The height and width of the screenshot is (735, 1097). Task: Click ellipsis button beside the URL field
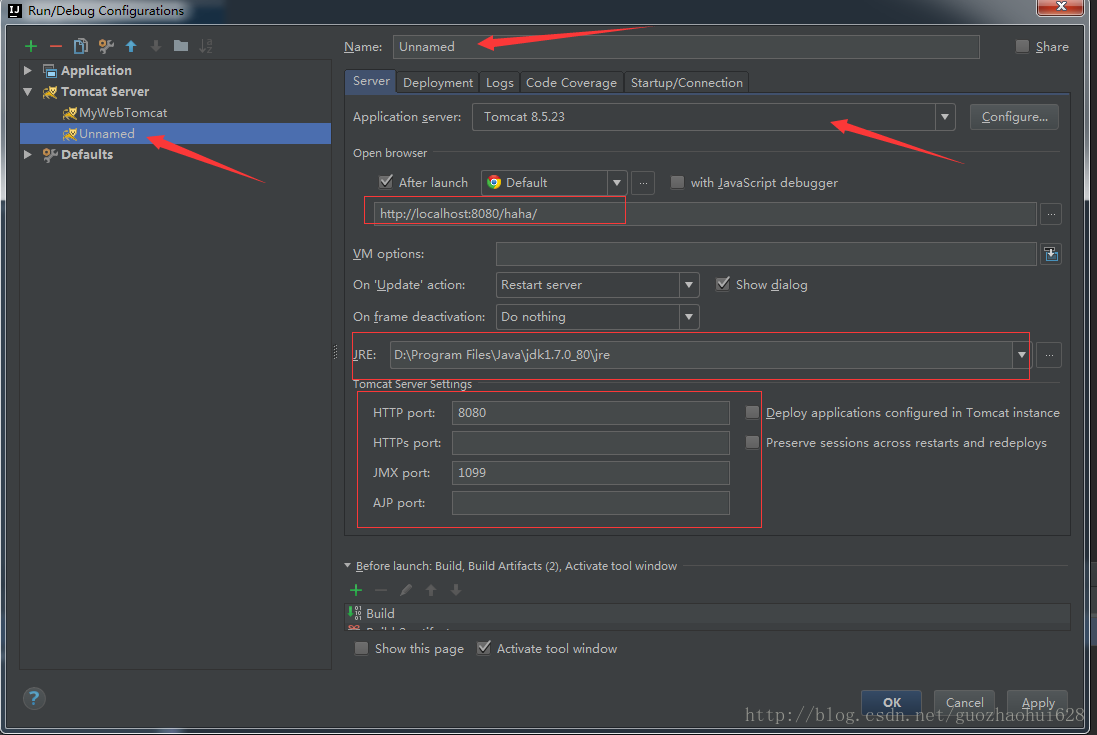tap(1051, 214)
